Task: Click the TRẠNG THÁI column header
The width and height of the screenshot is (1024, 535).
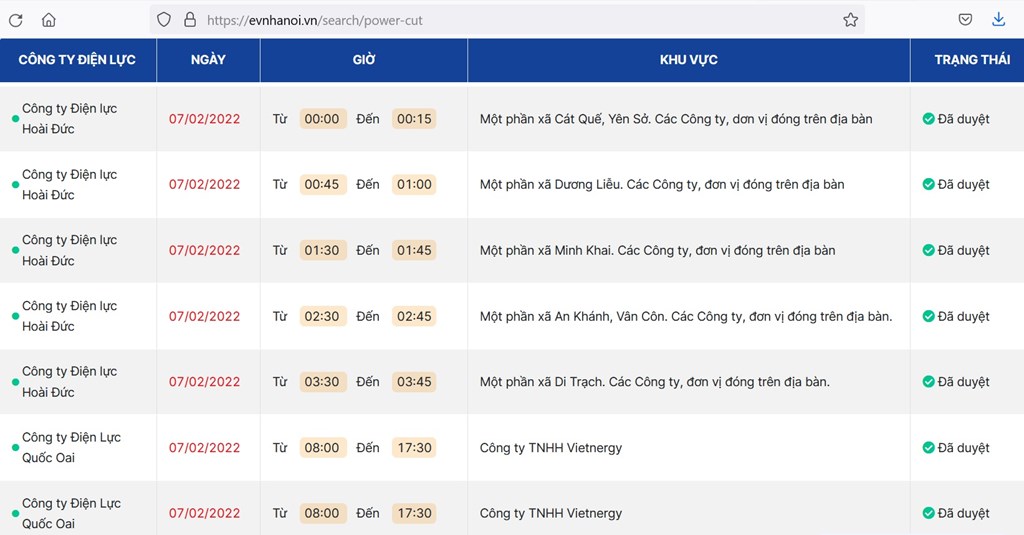Action: click(x=972, y=60)
